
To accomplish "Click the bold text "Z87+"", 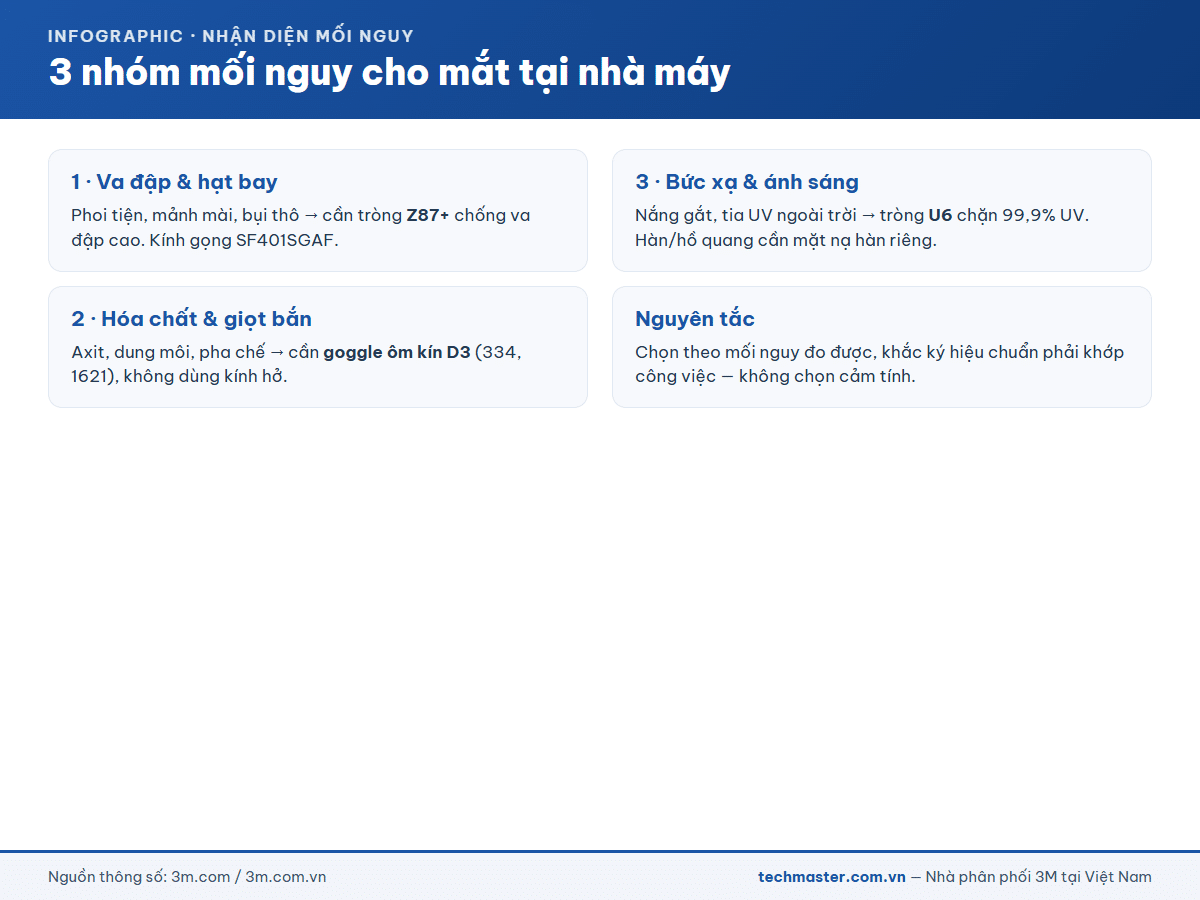I will point(428,215).
